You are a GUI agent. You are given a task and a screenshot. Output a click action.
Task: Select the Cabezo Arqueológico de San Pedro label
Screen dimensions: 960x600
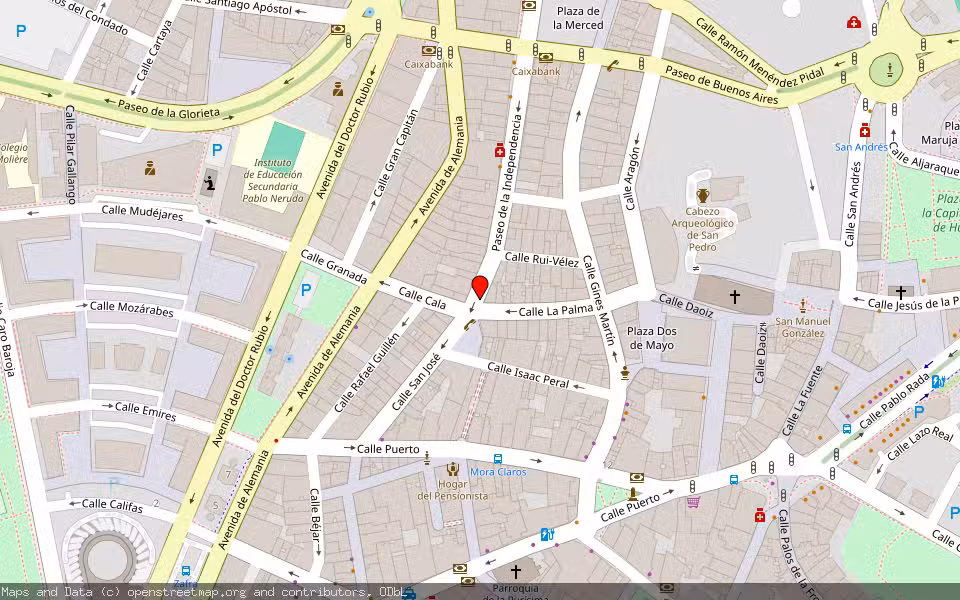tap(702, 229)
